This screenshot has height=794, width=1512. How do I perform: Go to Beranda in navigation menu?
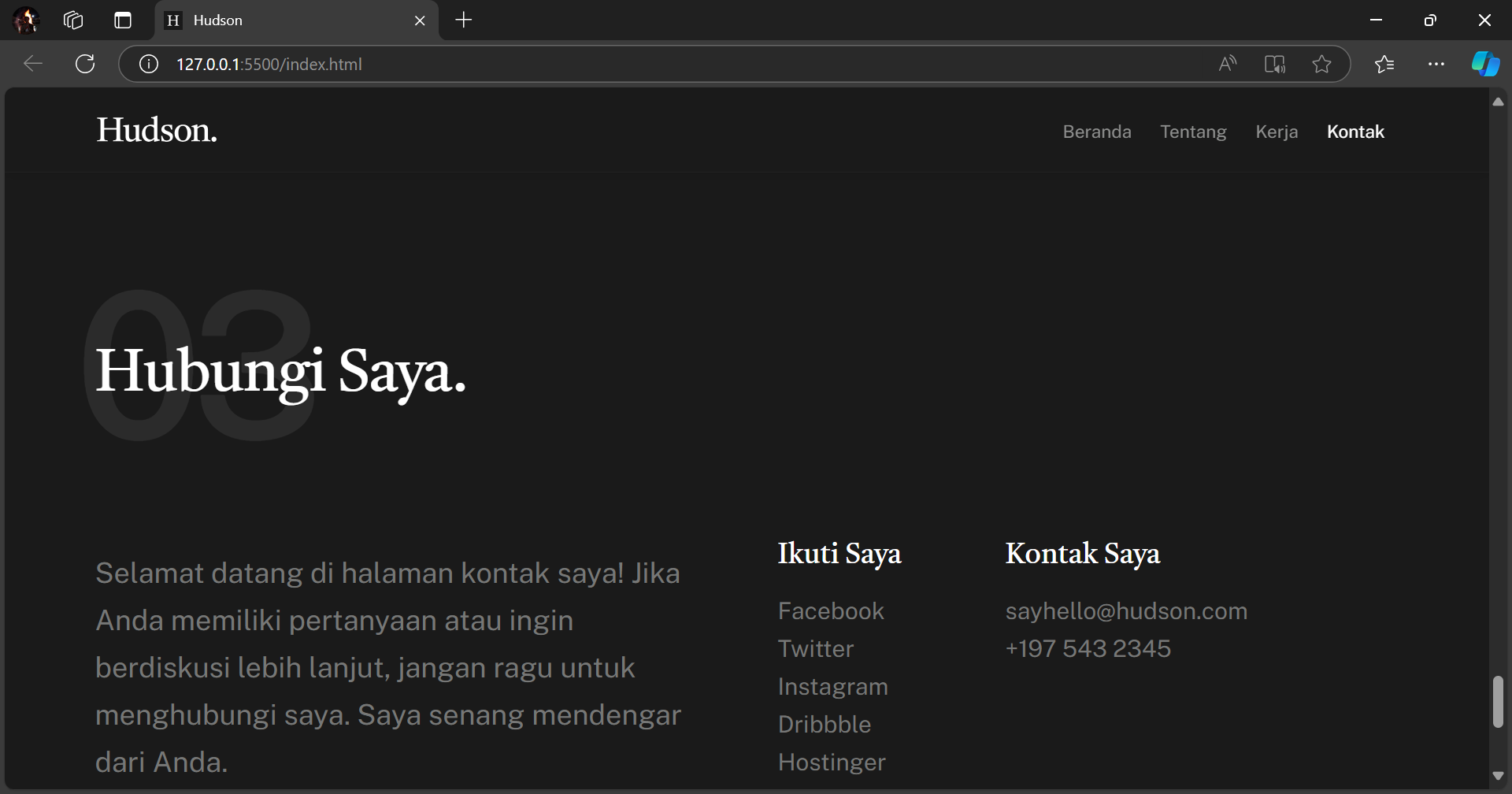click(1096, 132)
